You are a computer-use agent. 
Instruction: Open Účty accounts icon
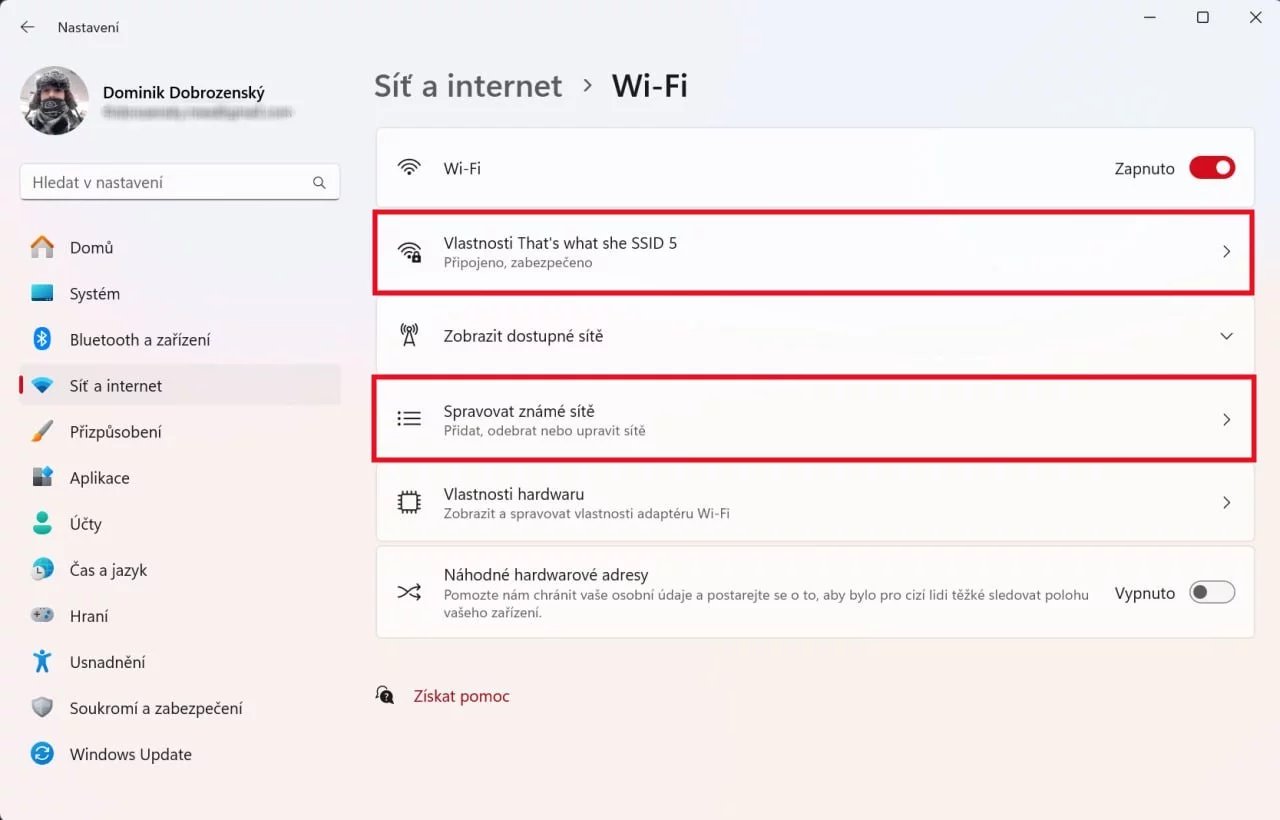40,523
